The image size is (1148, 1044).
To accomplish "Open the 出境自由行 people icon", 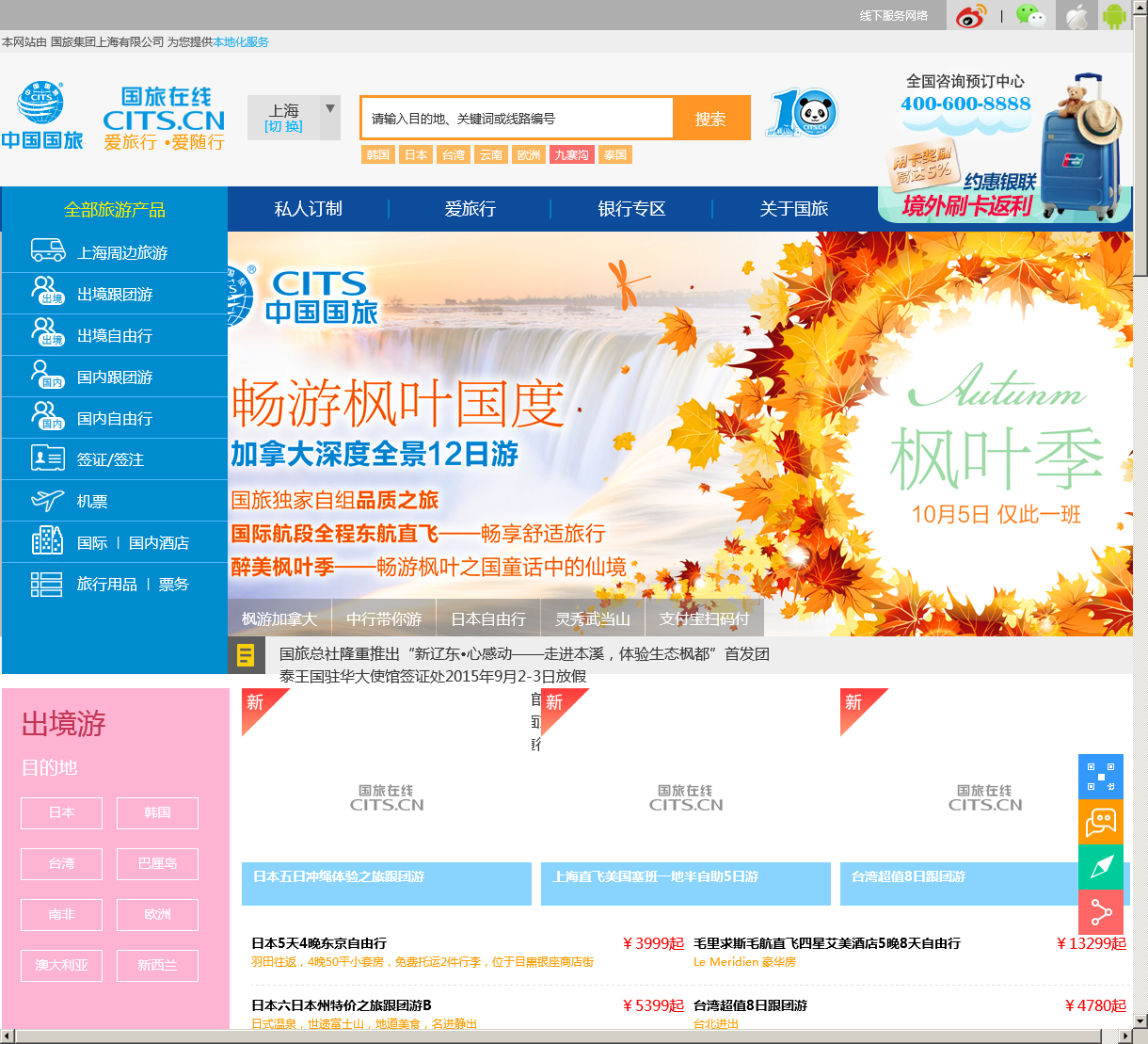I will tap(48, 333).
